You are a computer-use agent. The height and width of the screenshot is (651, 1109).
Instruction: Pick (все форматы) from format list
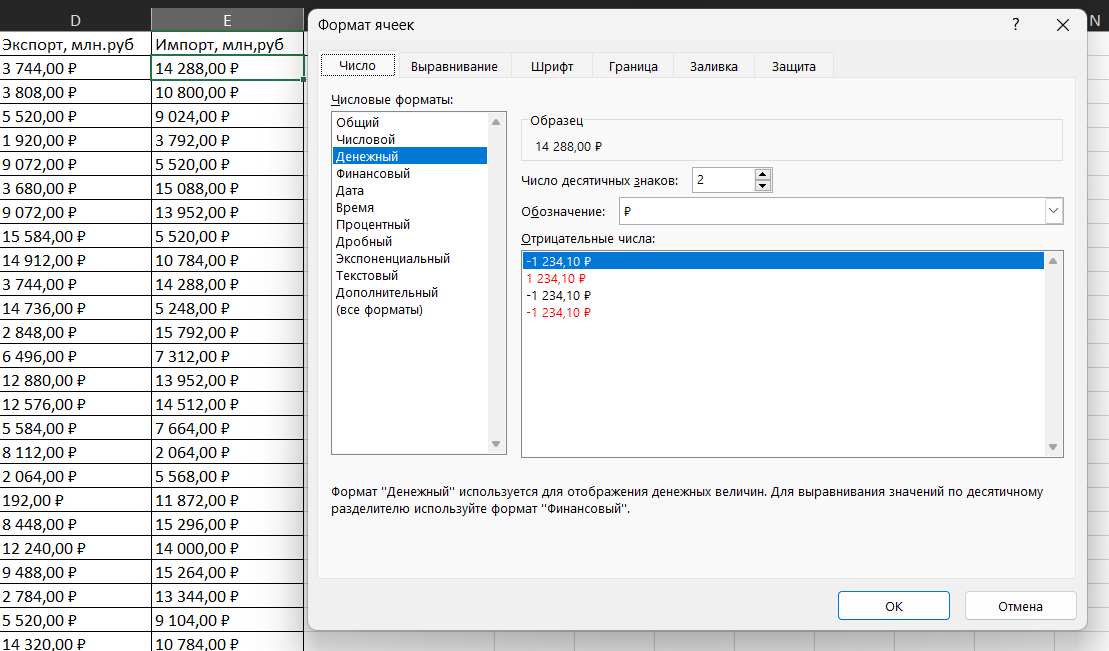379,310
